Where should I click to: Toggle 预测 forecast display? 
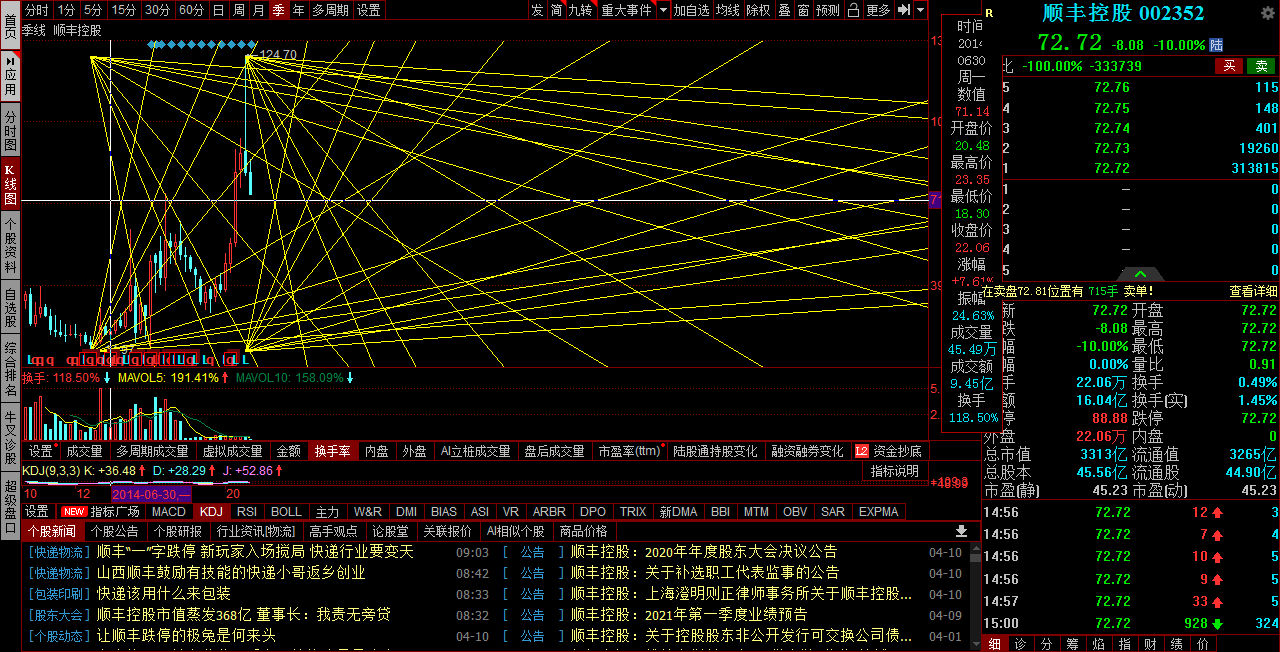828,10
